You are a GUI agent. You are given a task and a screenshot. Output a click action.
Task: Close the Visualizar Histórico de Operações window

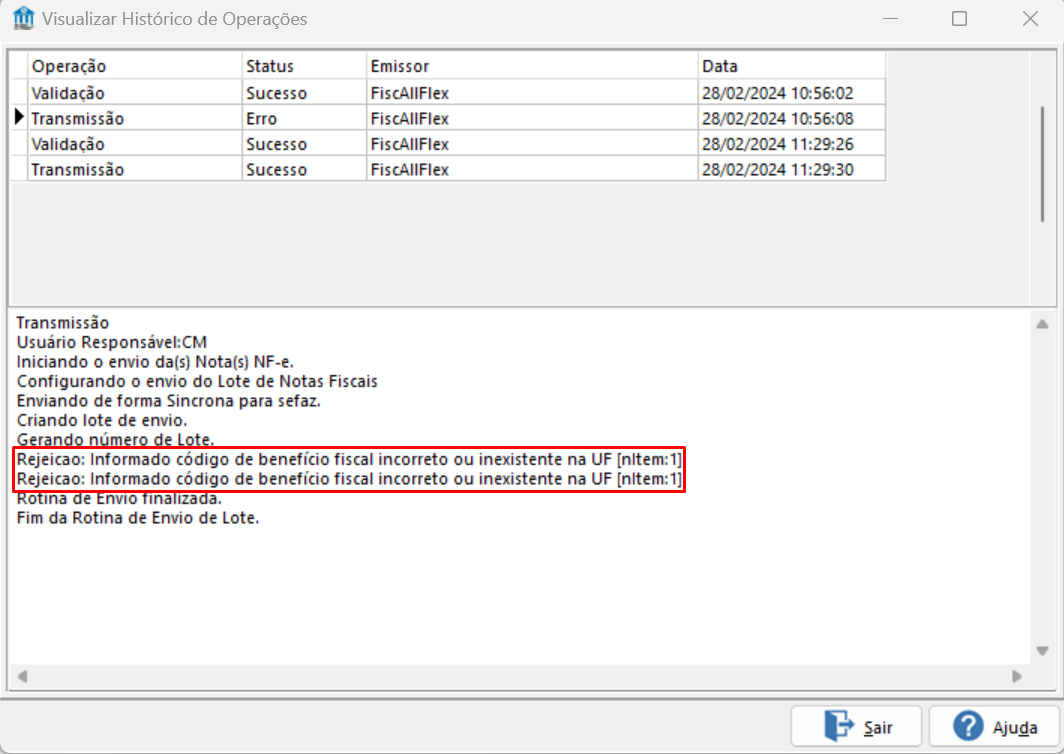pos(1030,18)
